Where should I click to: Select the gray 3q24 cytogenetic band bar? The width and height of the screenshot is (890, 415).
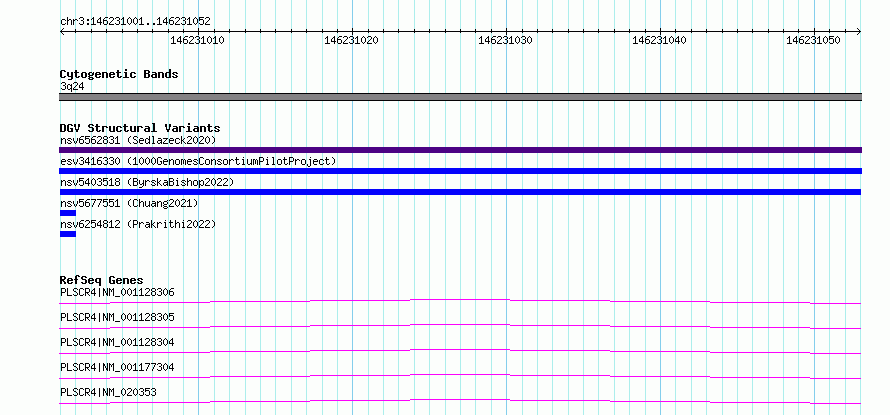point(460,97)
